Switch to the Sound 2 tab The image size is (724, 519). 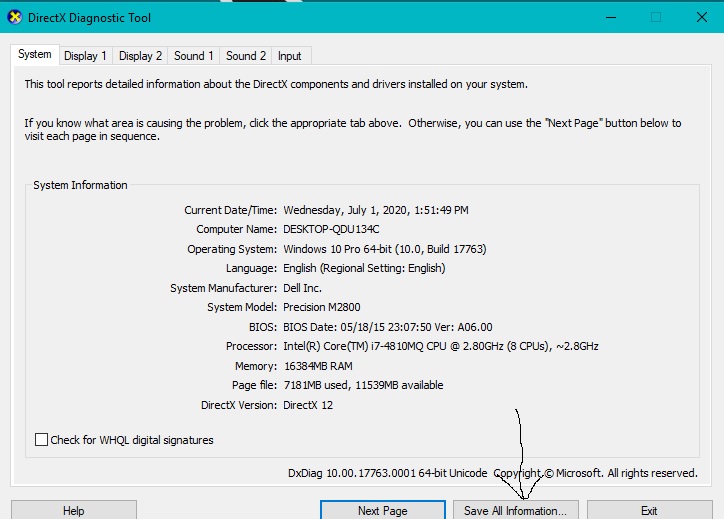pyautogui.click(x=246, y=56)
